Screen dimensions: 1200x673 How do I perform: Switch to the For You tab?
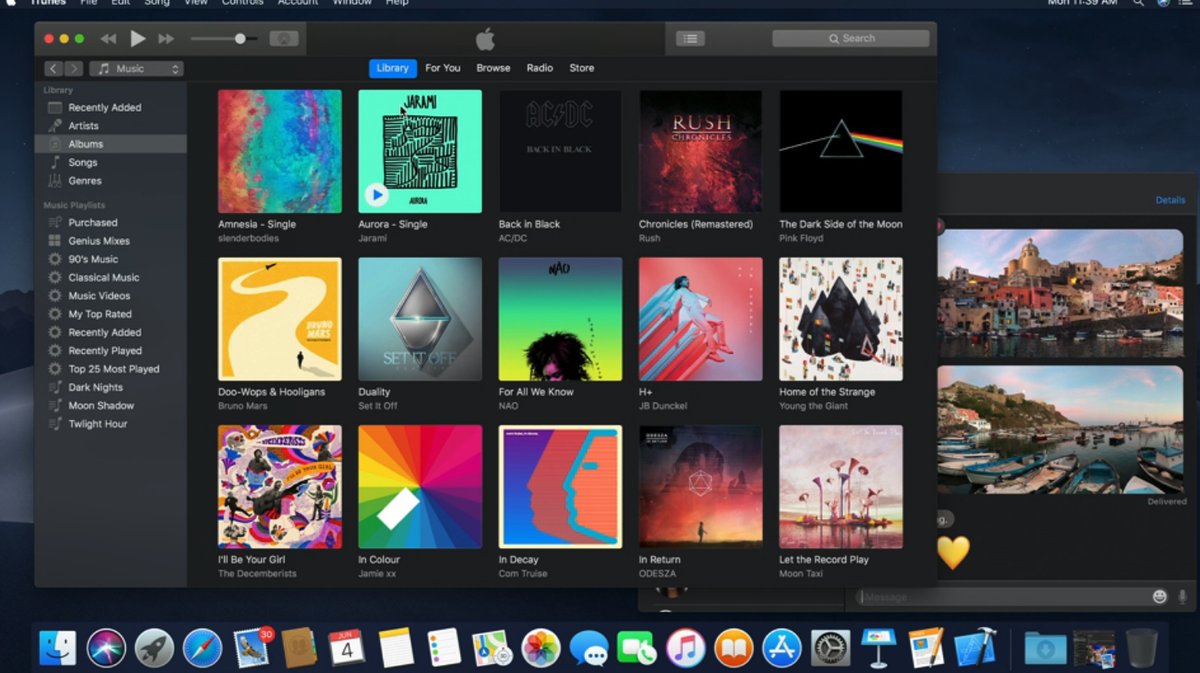click(443, 68)
